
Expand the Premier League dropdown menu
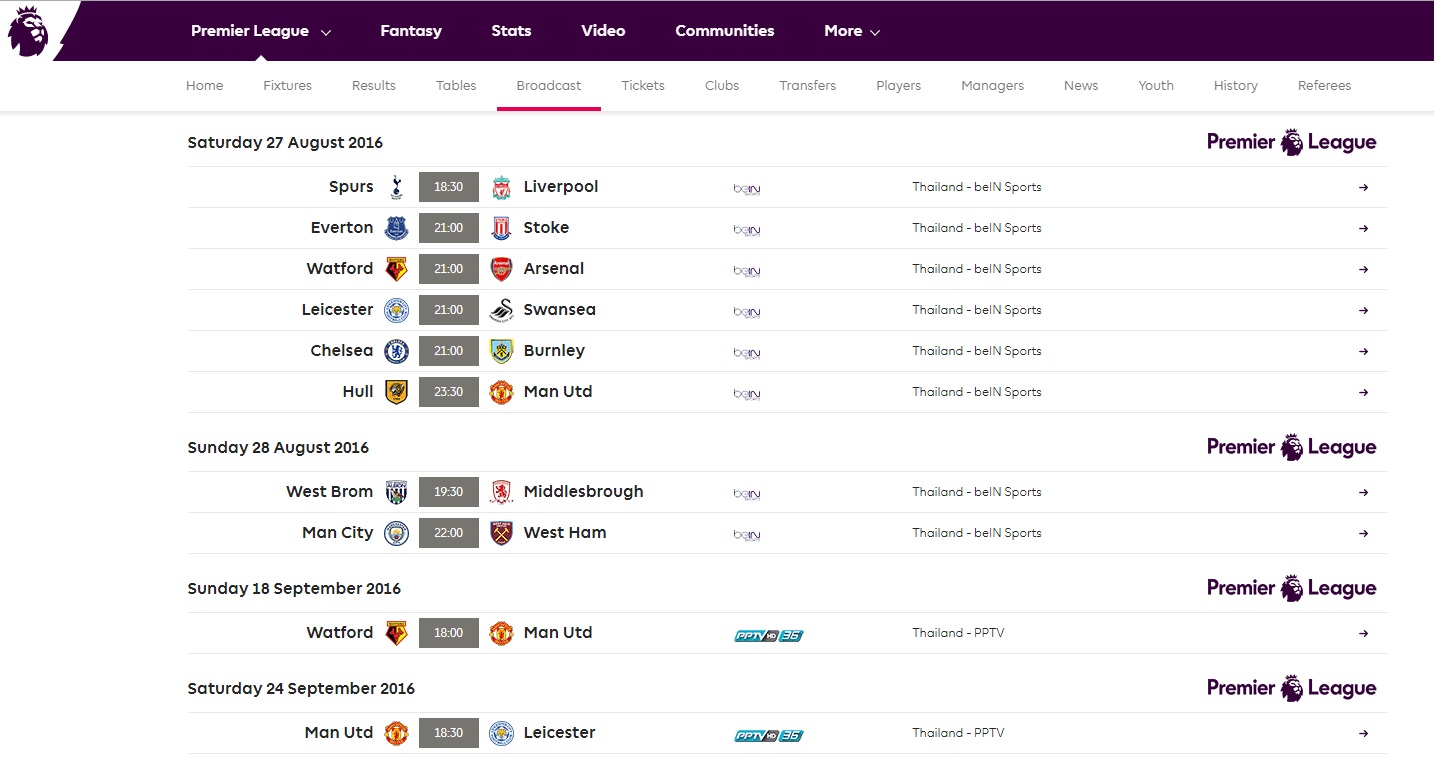pyautogui.click(x=261, y=31)
